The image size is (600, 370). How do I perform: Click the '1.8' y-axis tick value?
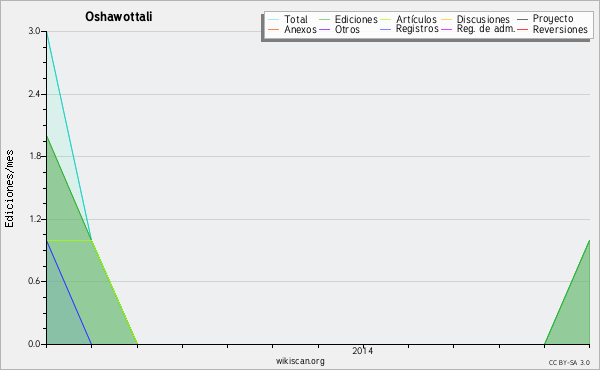(x=34, y=156)
